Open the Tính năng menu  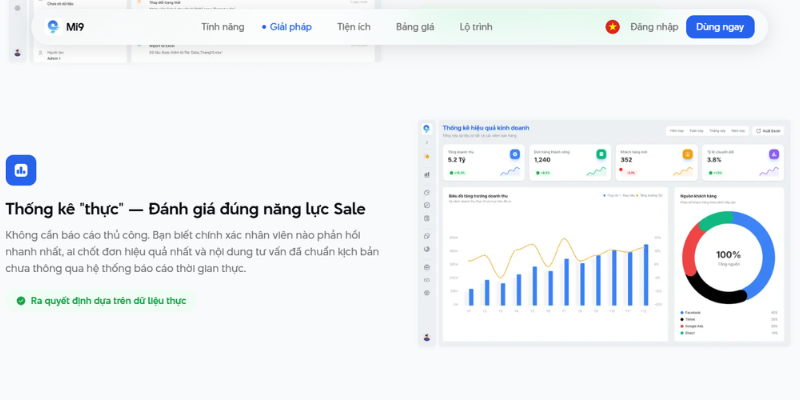[224, 27]
